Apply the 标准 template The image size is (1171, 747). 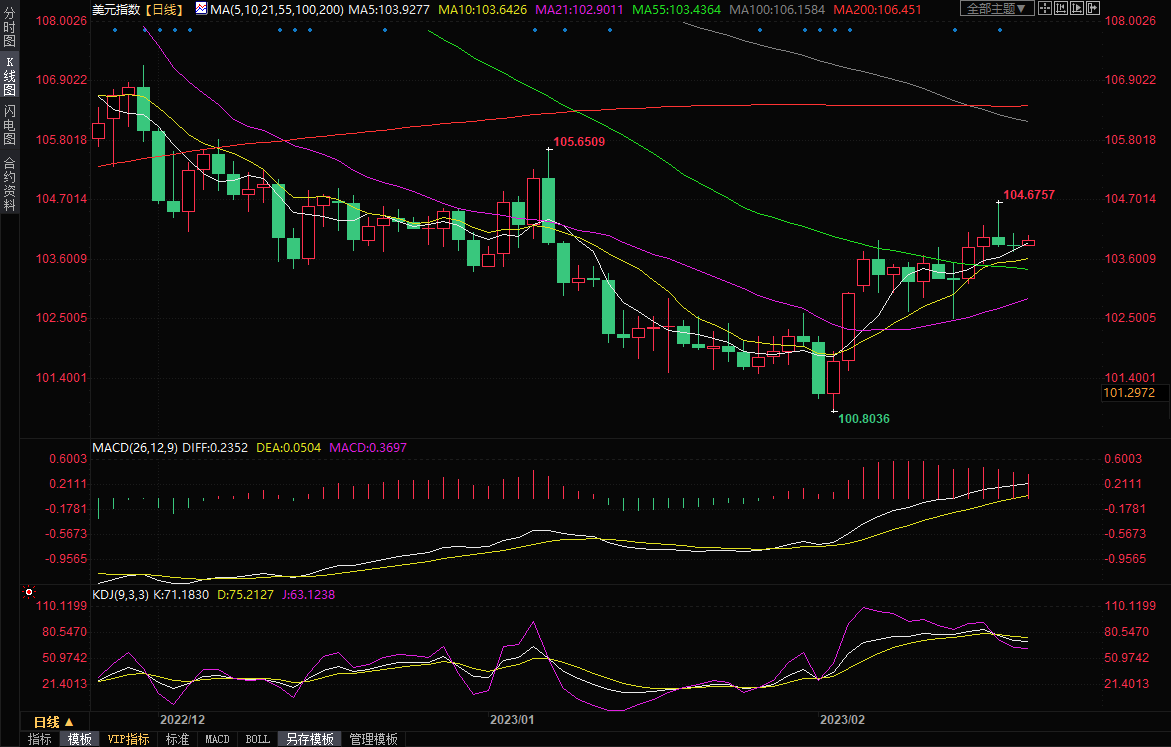pyautogui.click(x=177, y=739)
